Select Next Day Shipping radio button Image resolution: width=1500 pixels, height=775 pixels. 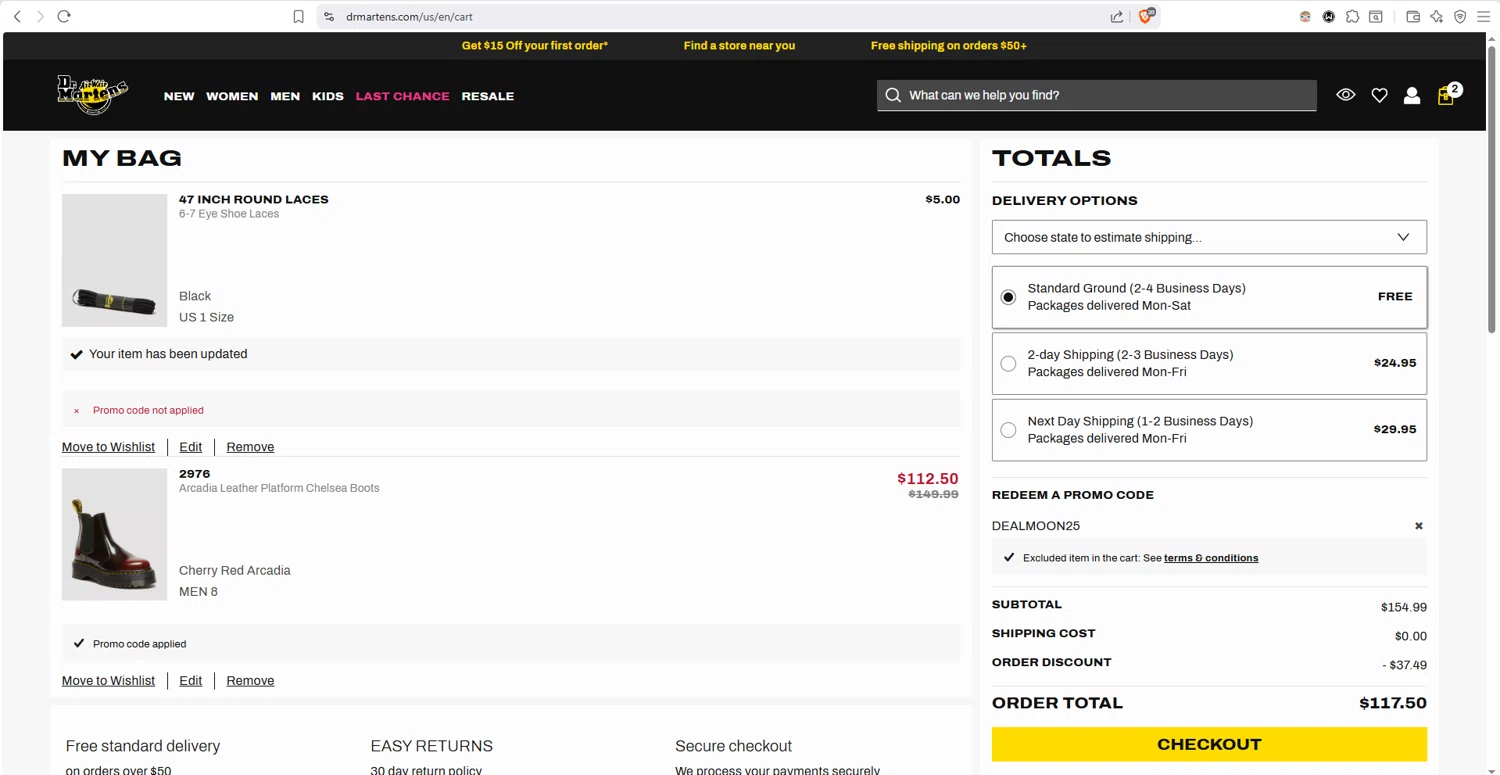click(x=1008, y=430)
